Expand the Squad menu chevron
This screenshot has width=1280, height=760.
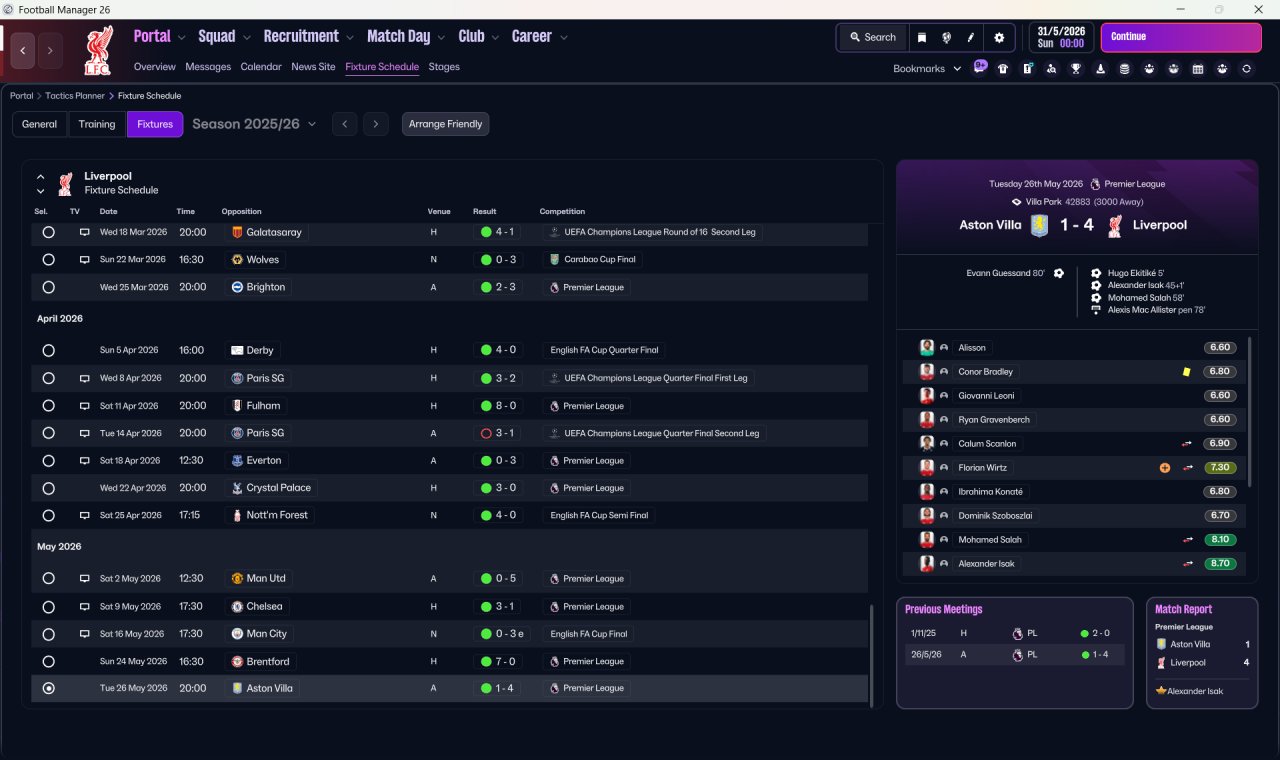pos(247,38)
